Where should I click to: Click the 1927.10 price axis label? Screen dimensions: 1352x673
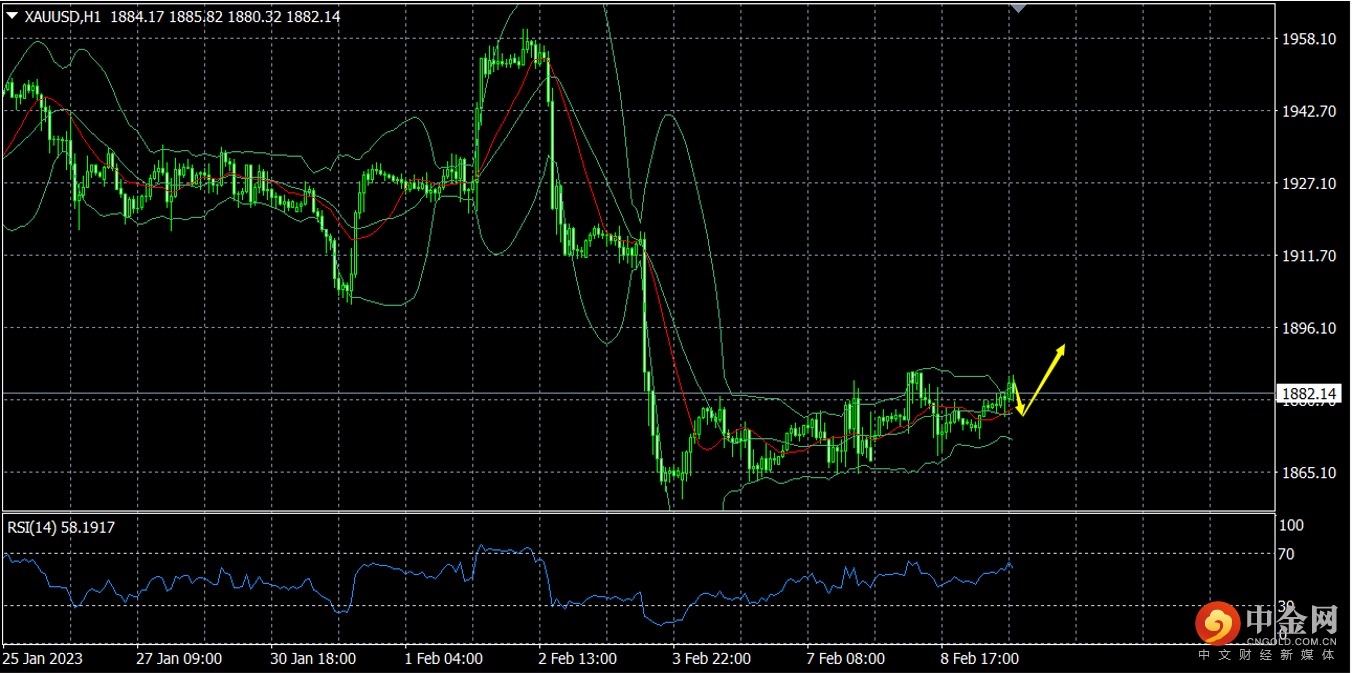[1309, 183]
